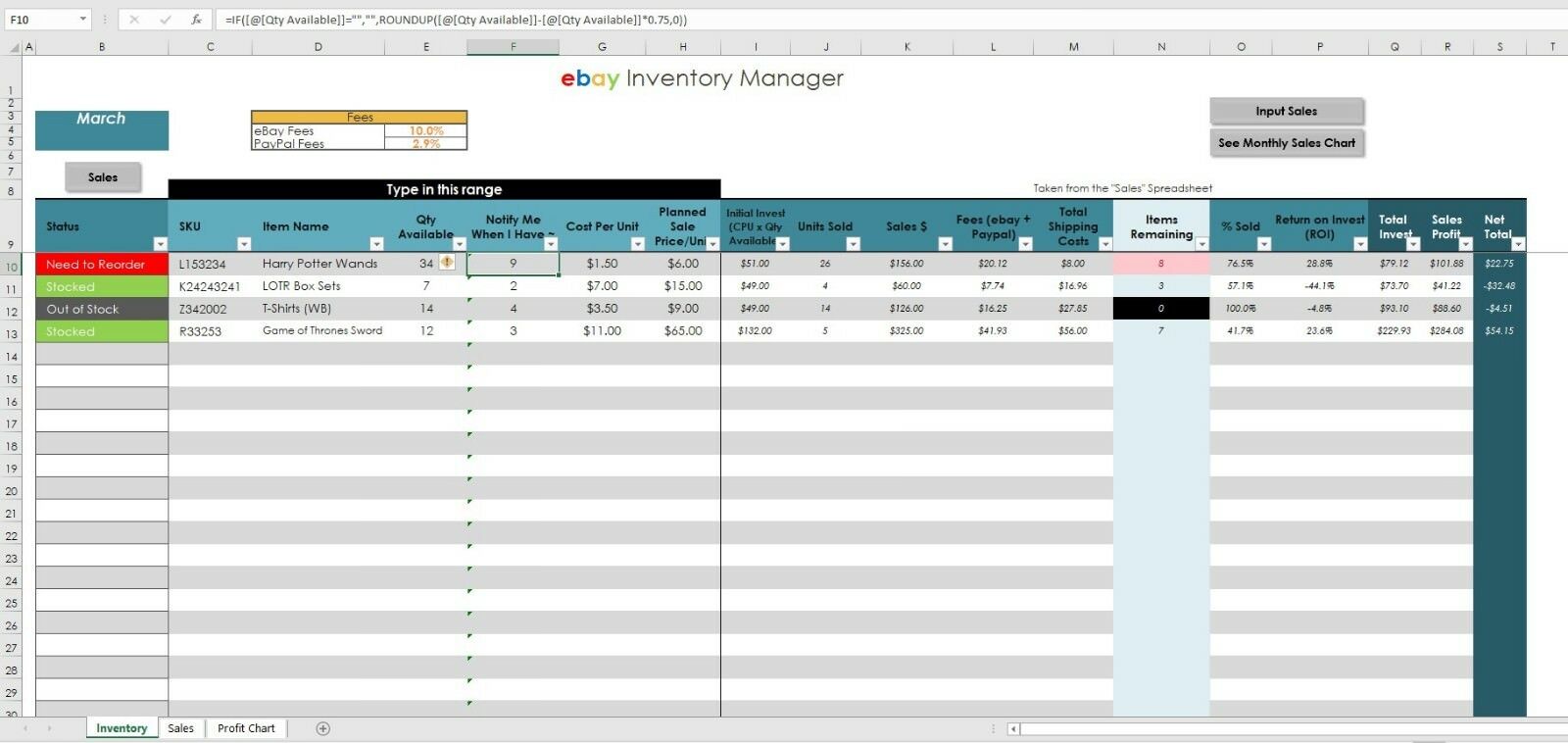The width and height of the screenshot is (1568, 743).
Task: Click See Monthly Sales Chart button
Action: (1287, 143)
